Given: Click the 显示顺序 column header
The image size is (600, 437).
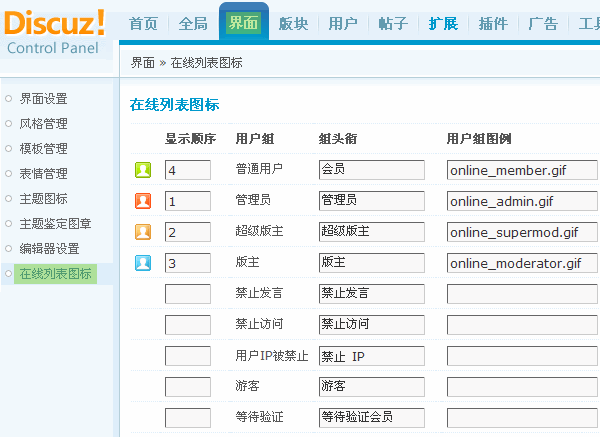Looking at the screenshot, I should pyautogui.click(x=191, y=139).
